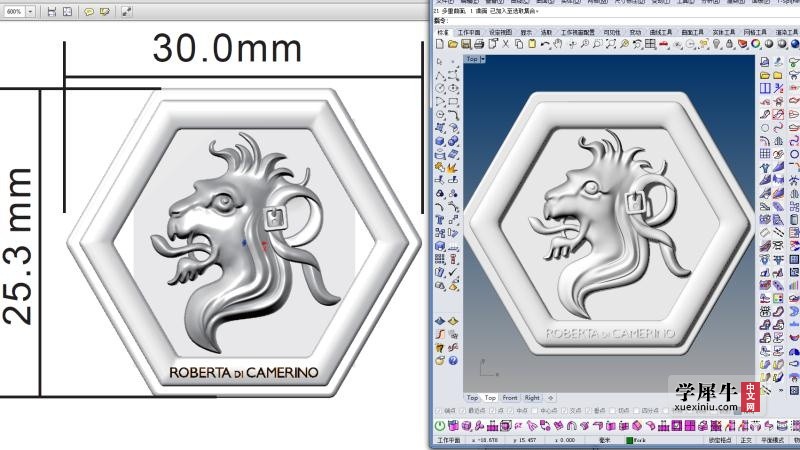
Task: Select the Box solid tool in sidebar
Action: tap(440, 141)
